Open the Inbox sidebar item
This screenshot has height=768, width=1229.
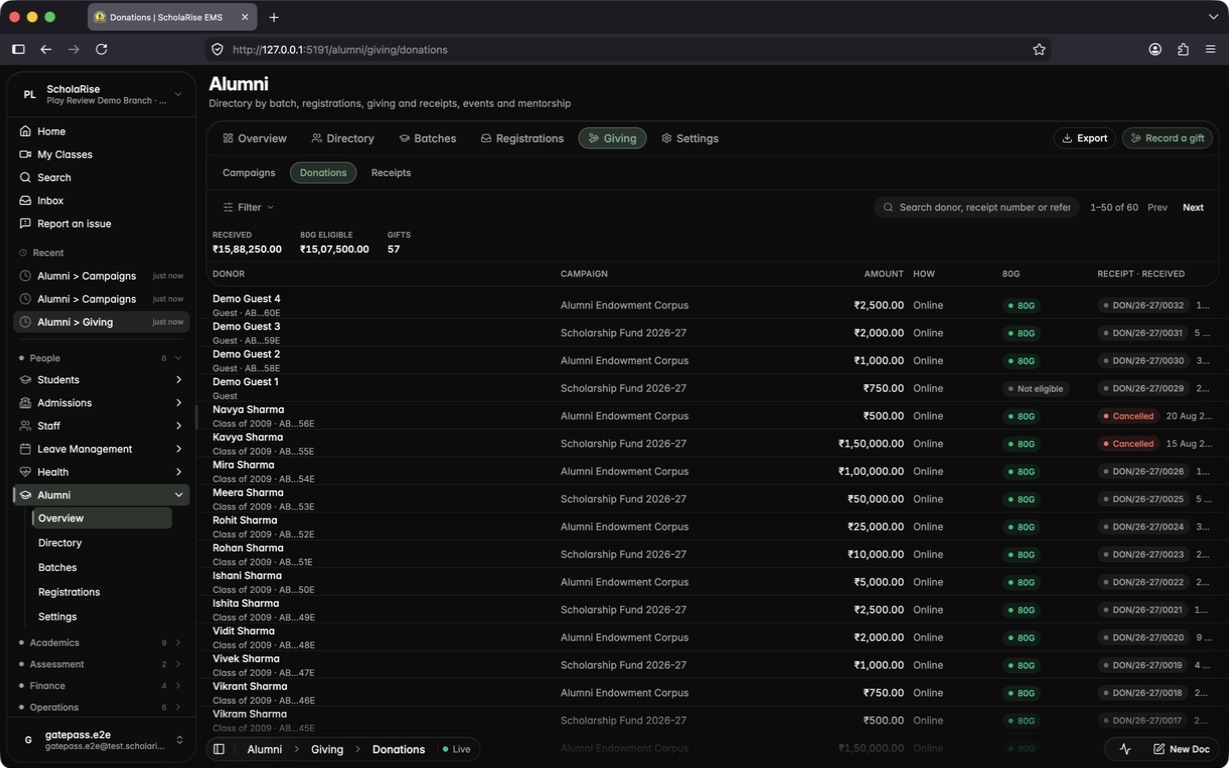[x=100, y=200]
